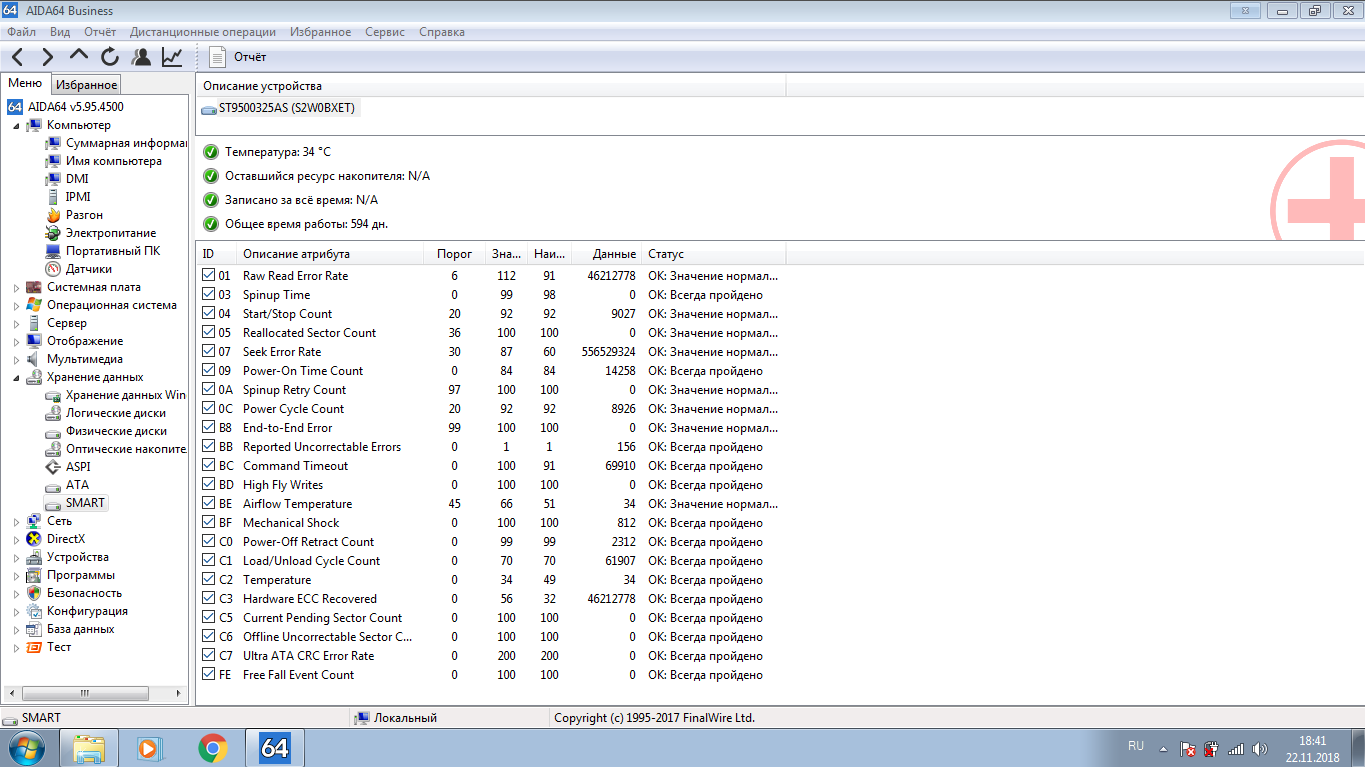Expand the DirectX tree node
This screenshot has width=1365, height=767.
click(16, 540)
